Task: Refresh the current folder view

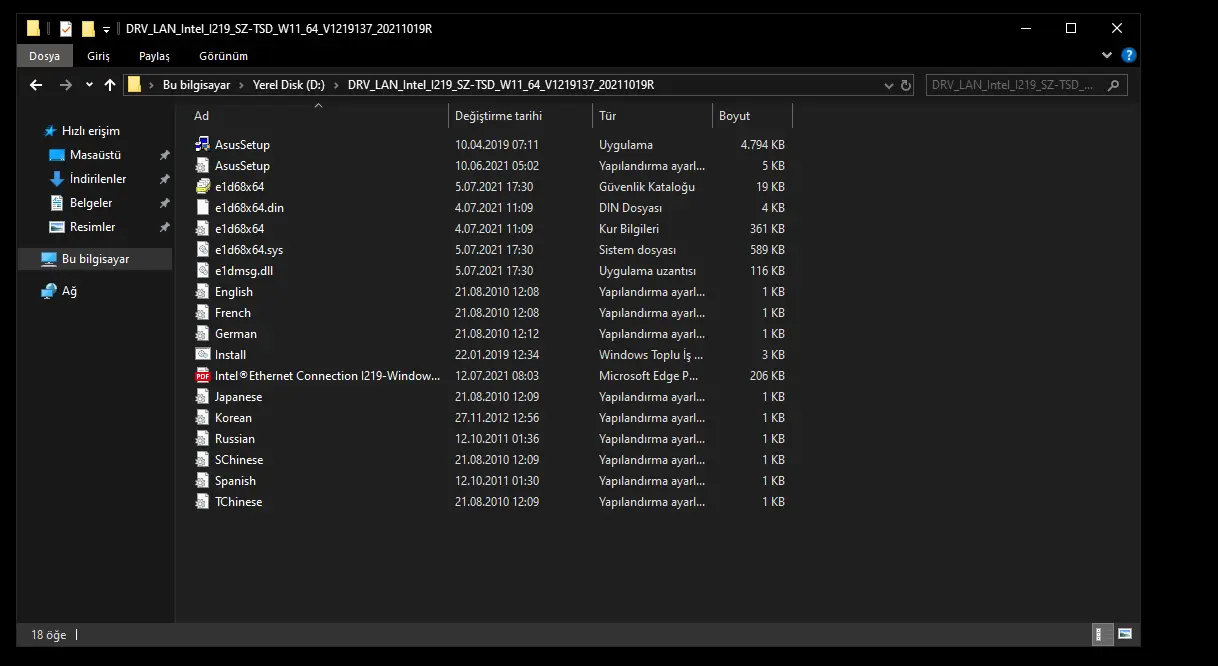Action: tap(905, 85)
